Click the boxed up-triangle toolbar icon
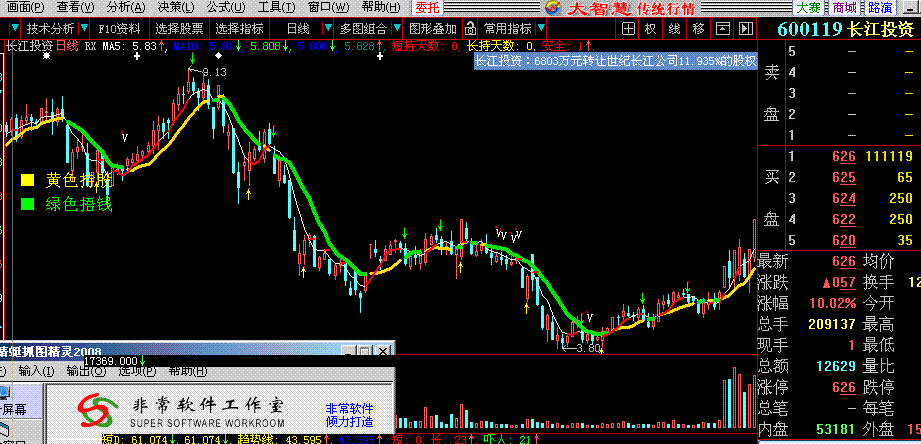The image size is (921, 444). (x=723, y=28)
